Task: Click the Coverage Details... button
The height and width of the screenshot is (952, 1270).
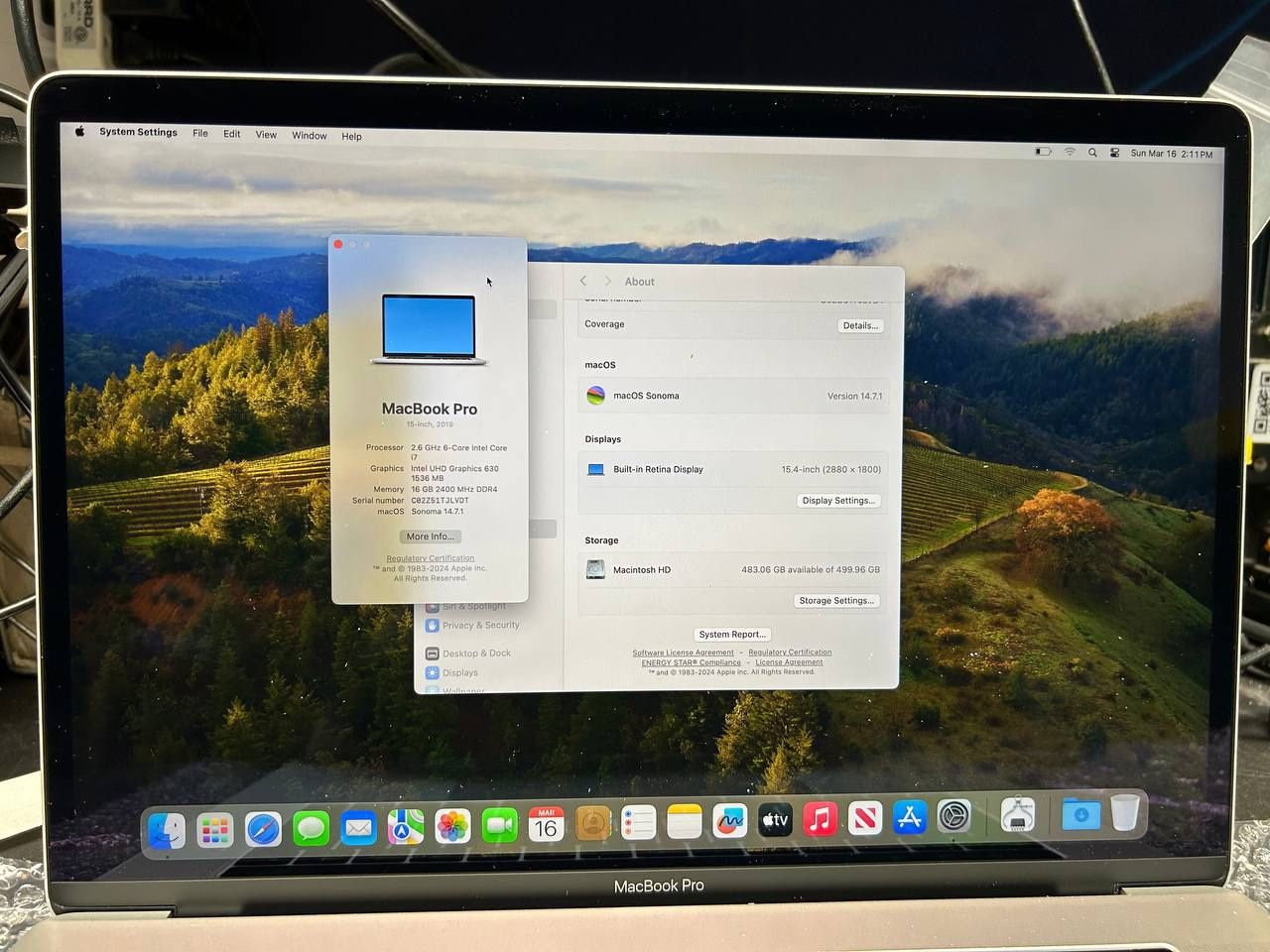Action: [x=860, y=325]
